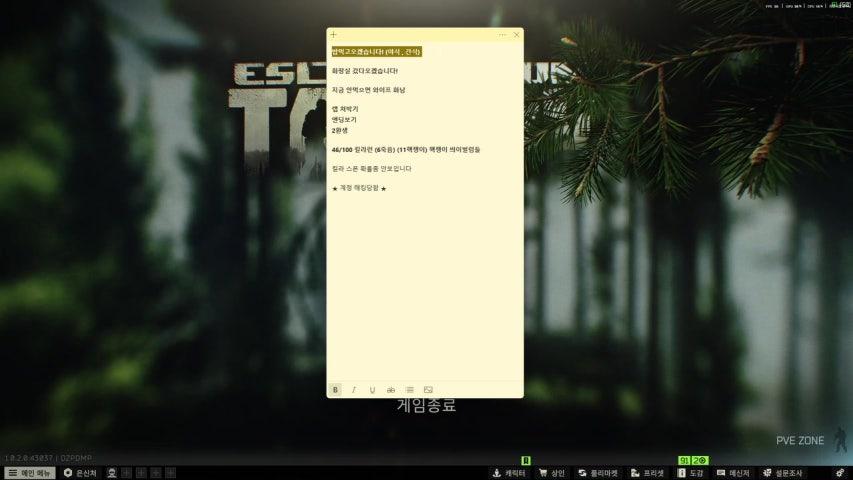Click the game version text at bottom left

(x=48, y=458)
